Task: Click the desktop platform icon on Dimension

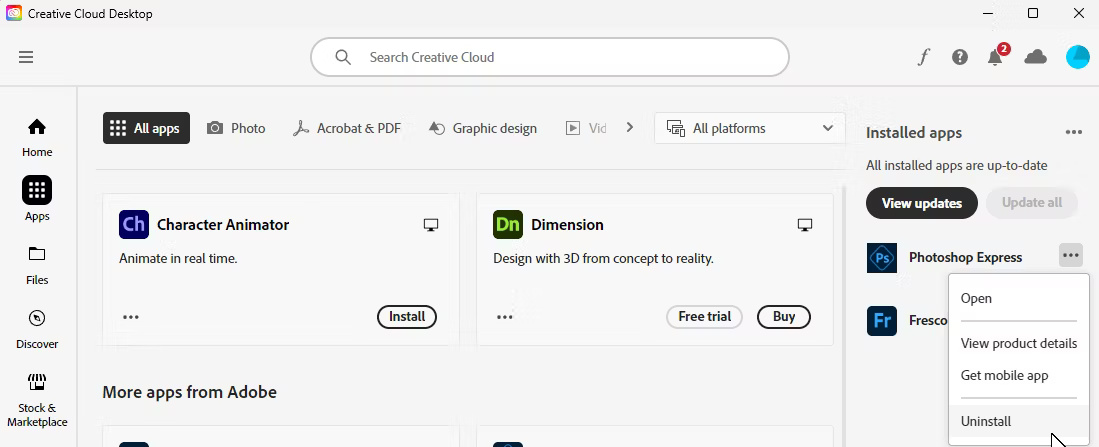Action: [805, 225]
